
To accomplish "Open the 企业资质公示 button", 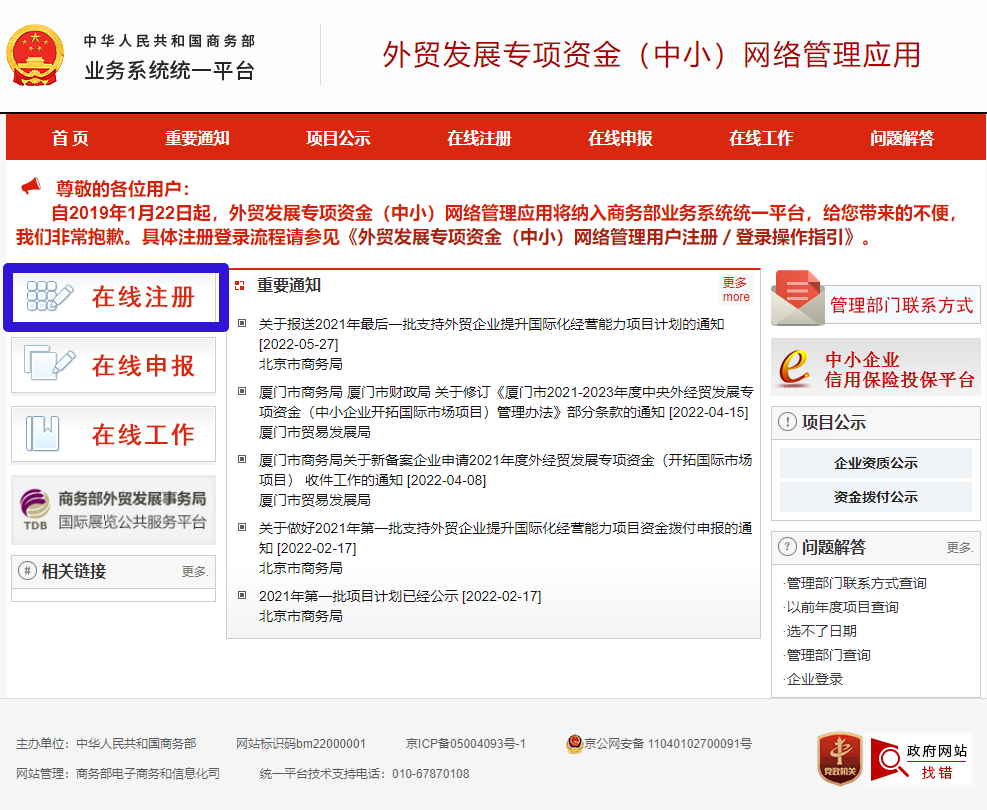I will point(875,463).
